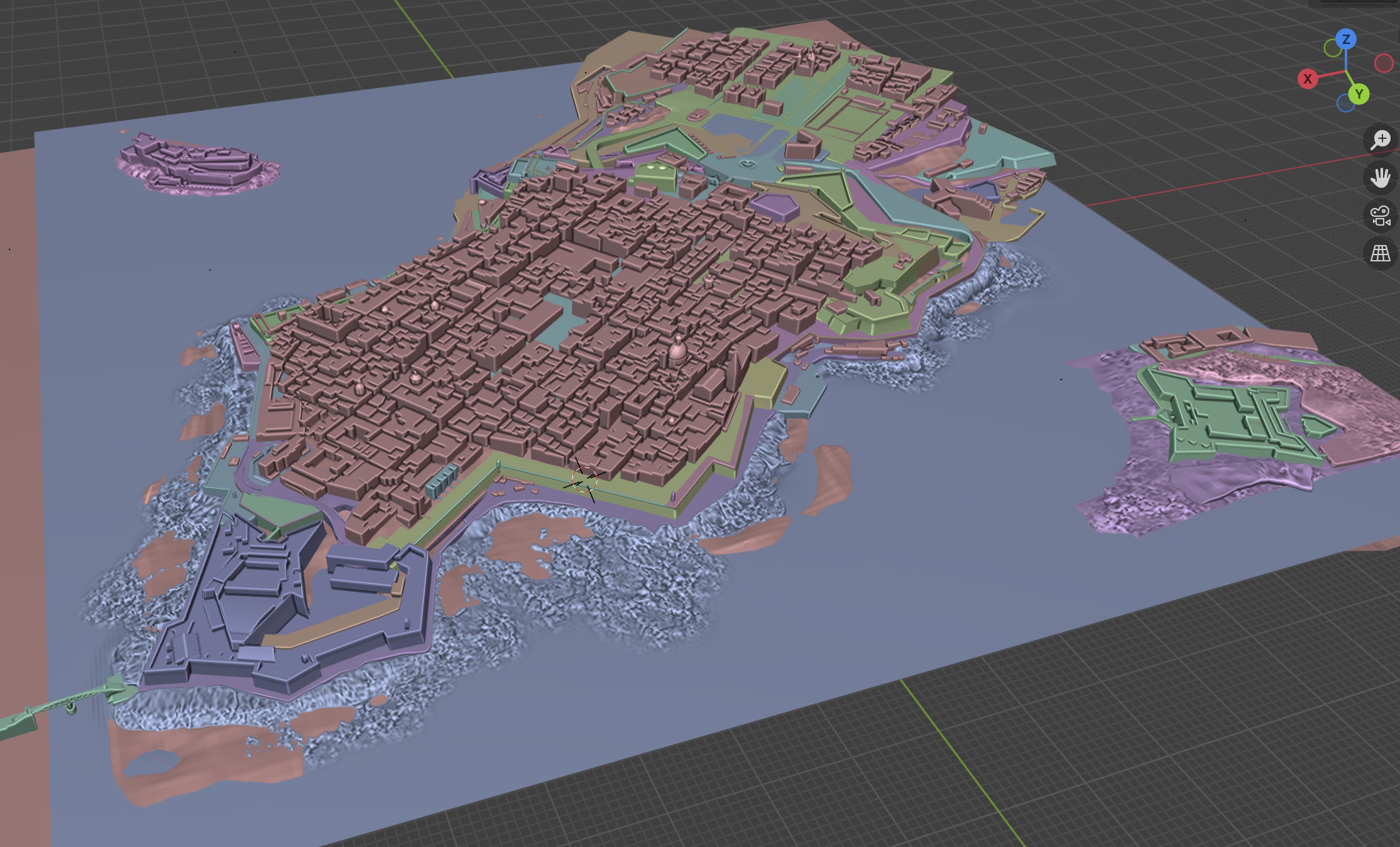Image resolution: width=1400 pixels, height=847 pixels.
Task: Toggle perspective/orthographic grid button
Action: coord(1380,254)
